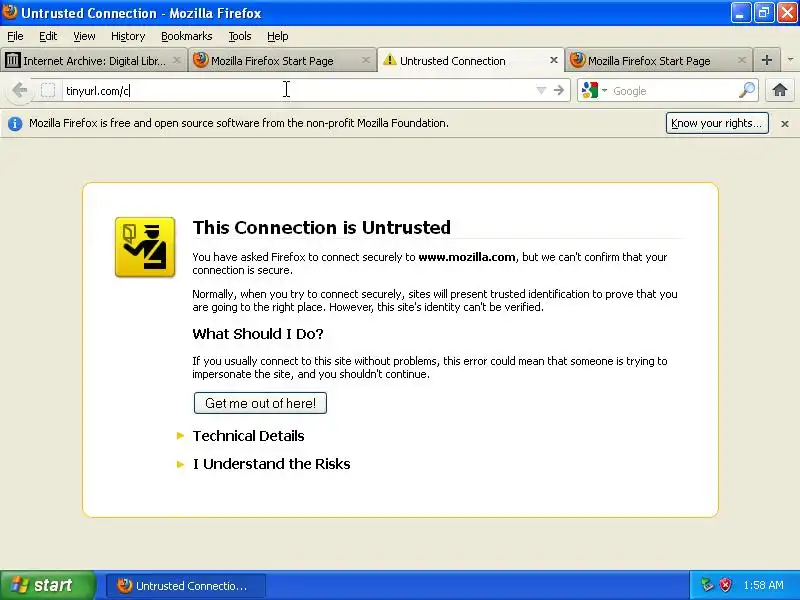Click Get me out of here! button

[260, 403]
